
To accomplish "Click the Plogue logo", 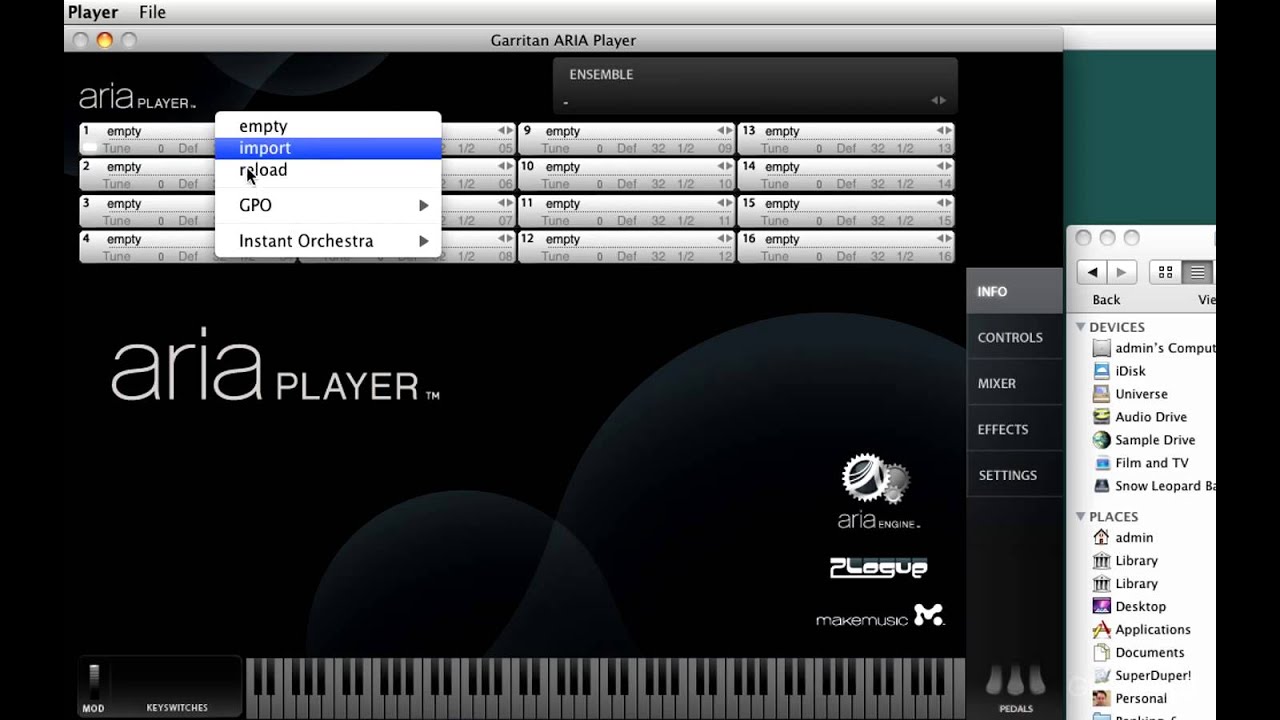I will 878,567.
